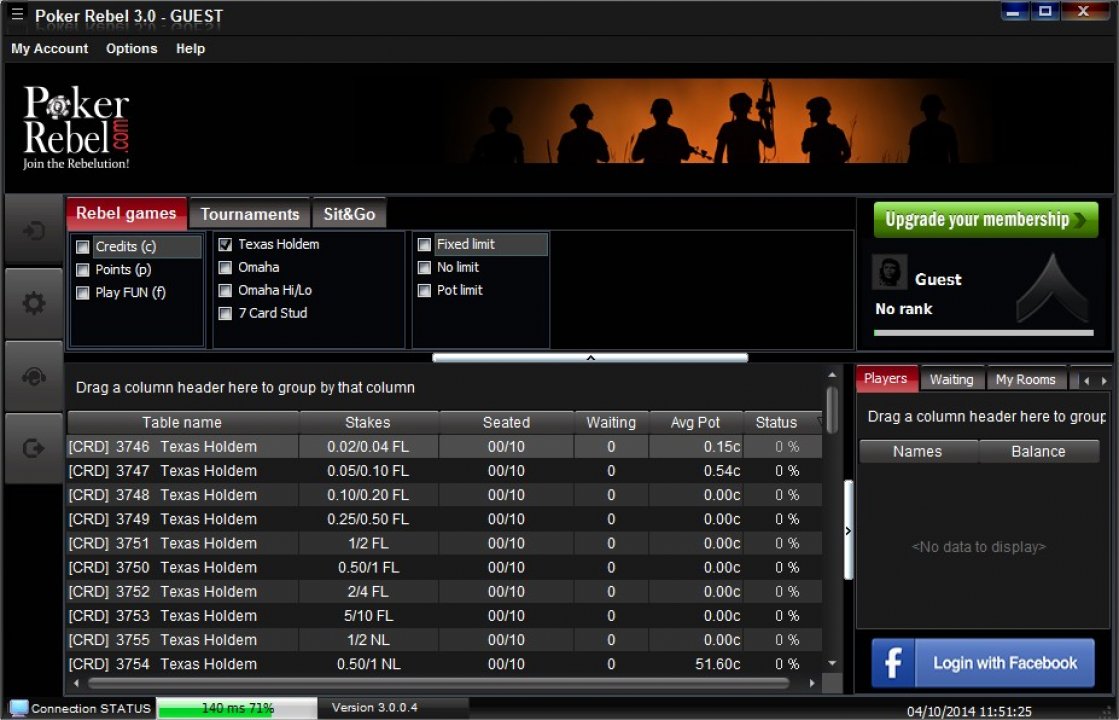Viewport: 1119px width, 720px height.
Task: Sort by Seated column header
Action: pyautogui.click(x=506, y=422)
